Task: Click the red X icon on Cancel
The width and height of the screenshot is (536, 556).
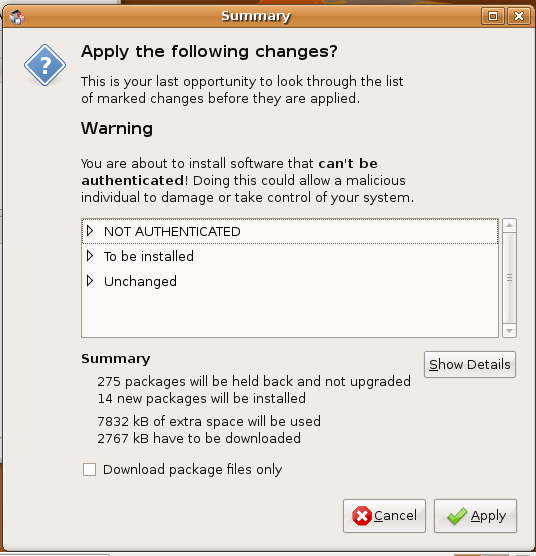Action: 362,516
